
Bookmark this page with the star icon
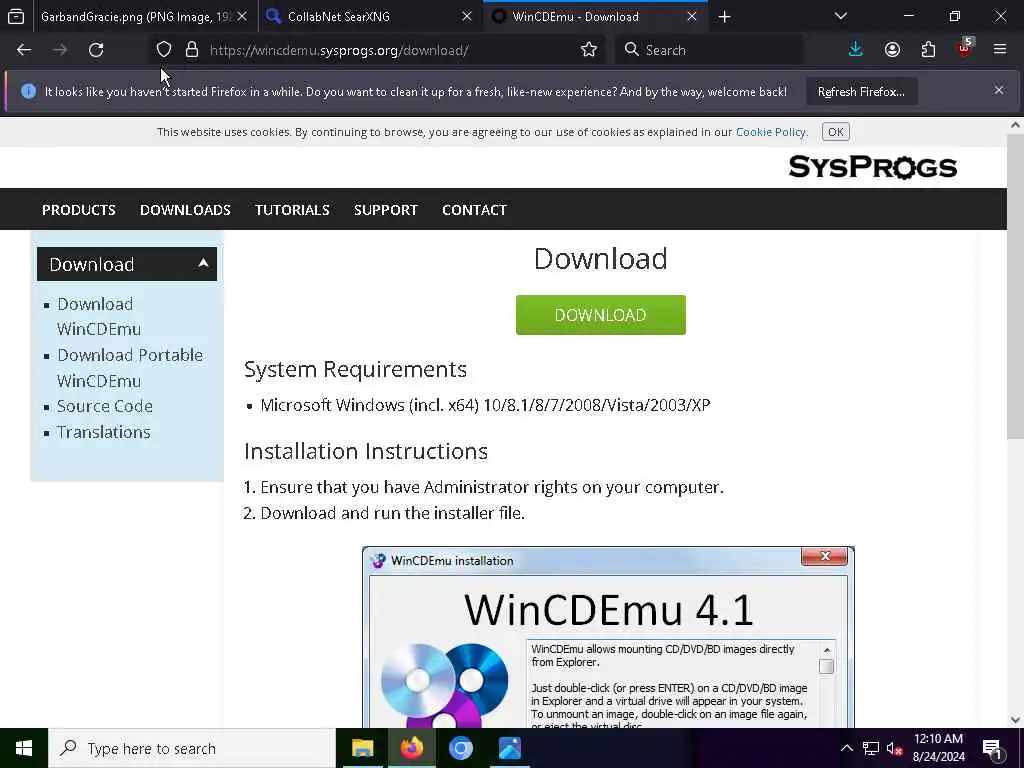[x=588, y=50]
